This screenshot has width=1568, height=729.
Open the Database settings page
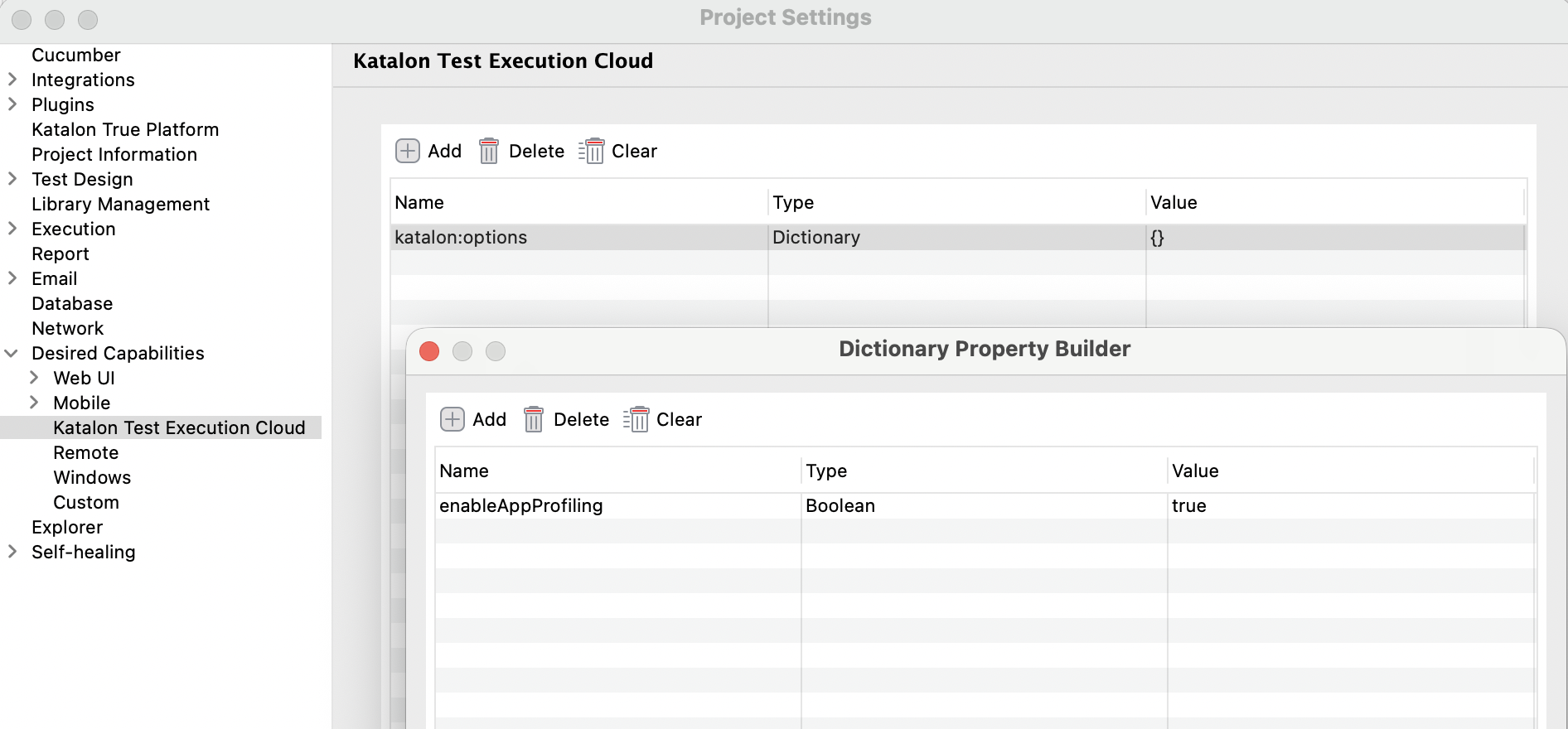[72, 303]
